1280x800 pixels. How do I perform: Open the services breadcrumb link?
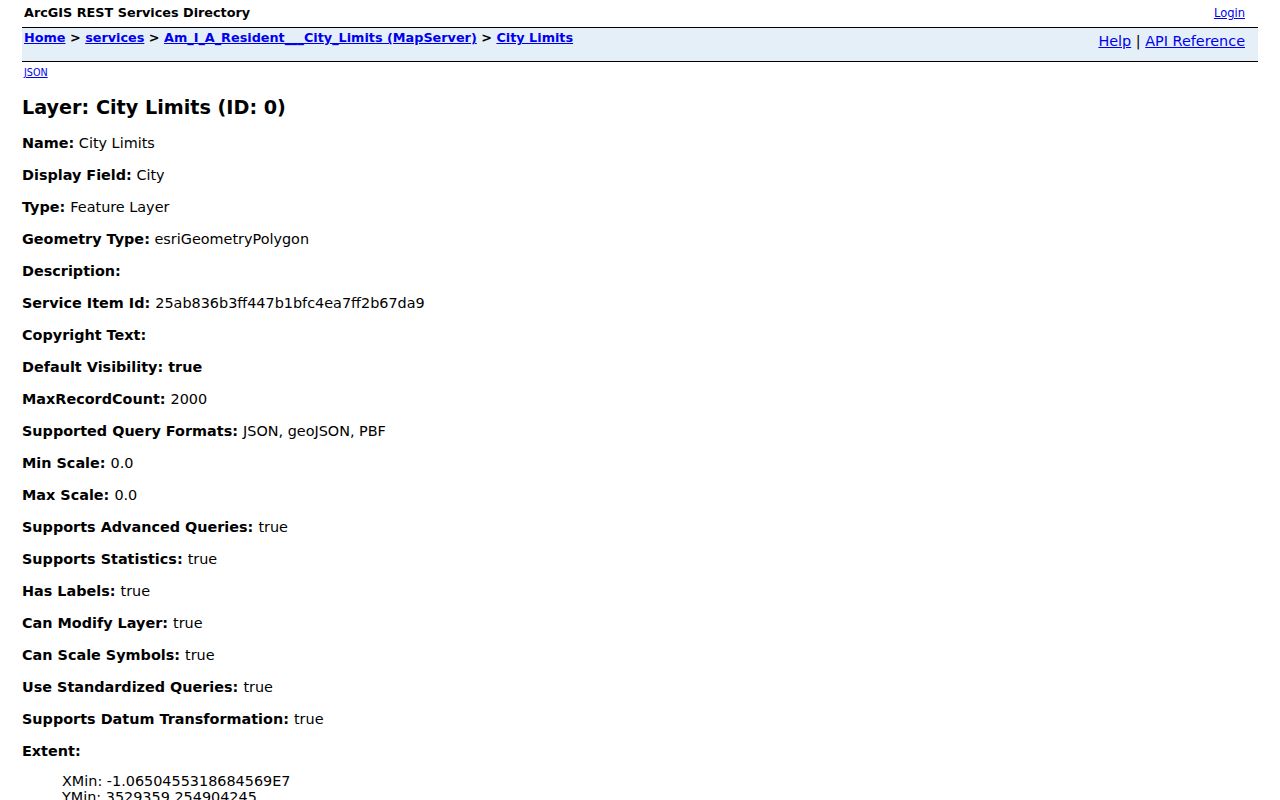tap(114, 38)
